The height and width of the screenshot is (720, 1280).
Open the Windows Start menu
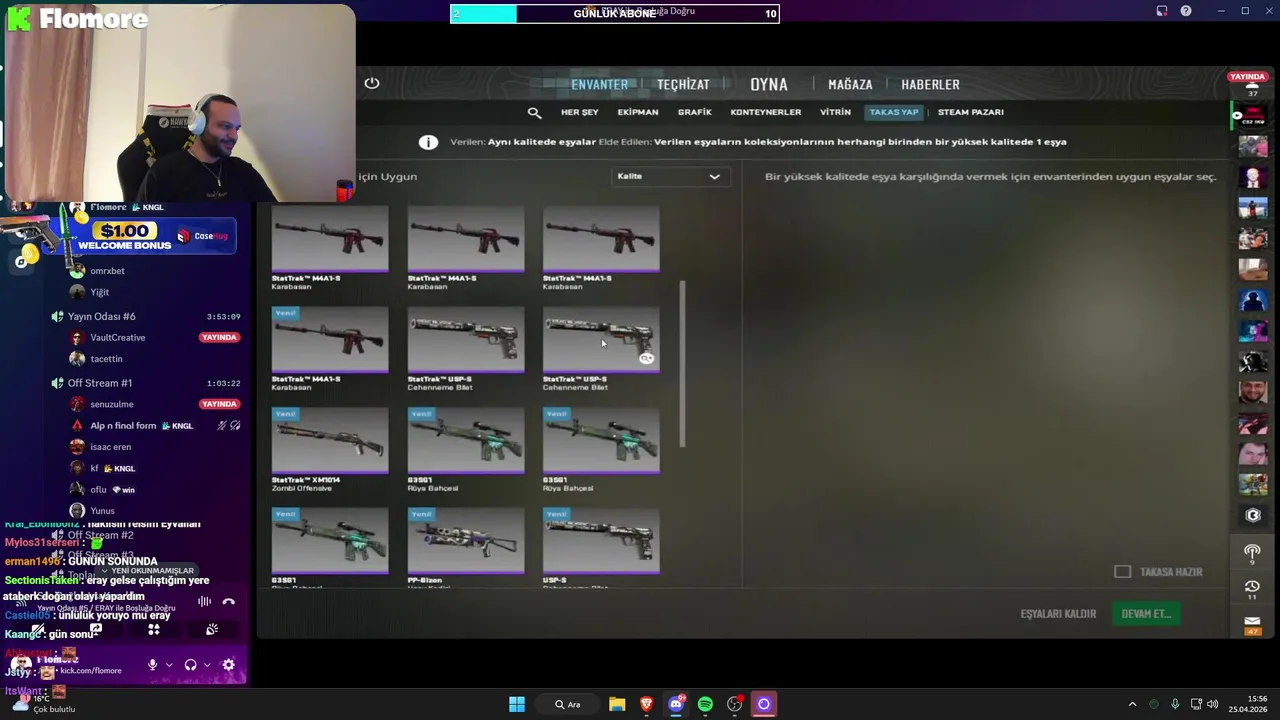click(517, 704)
